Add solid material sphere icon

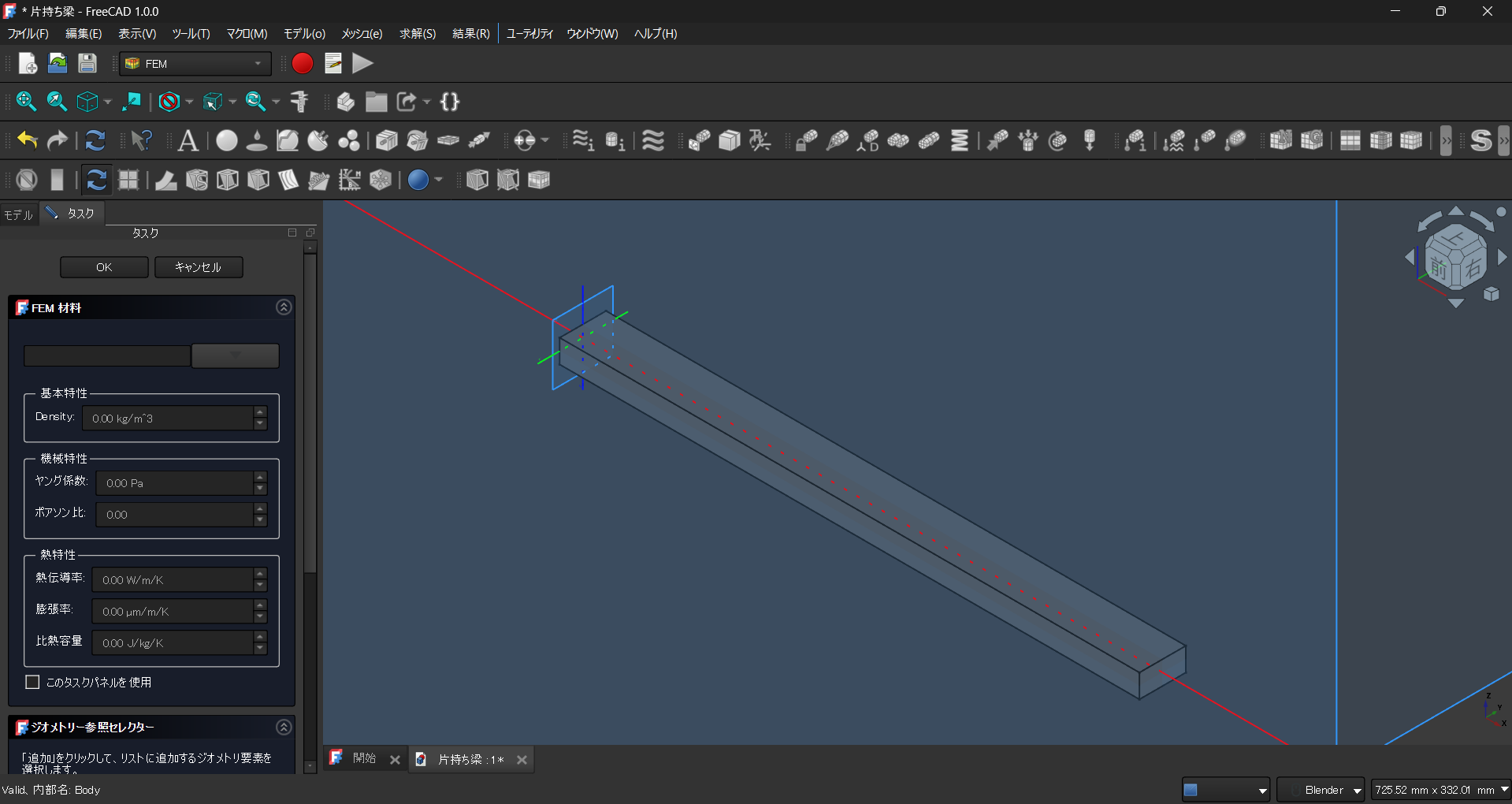(x=227, y=140)
